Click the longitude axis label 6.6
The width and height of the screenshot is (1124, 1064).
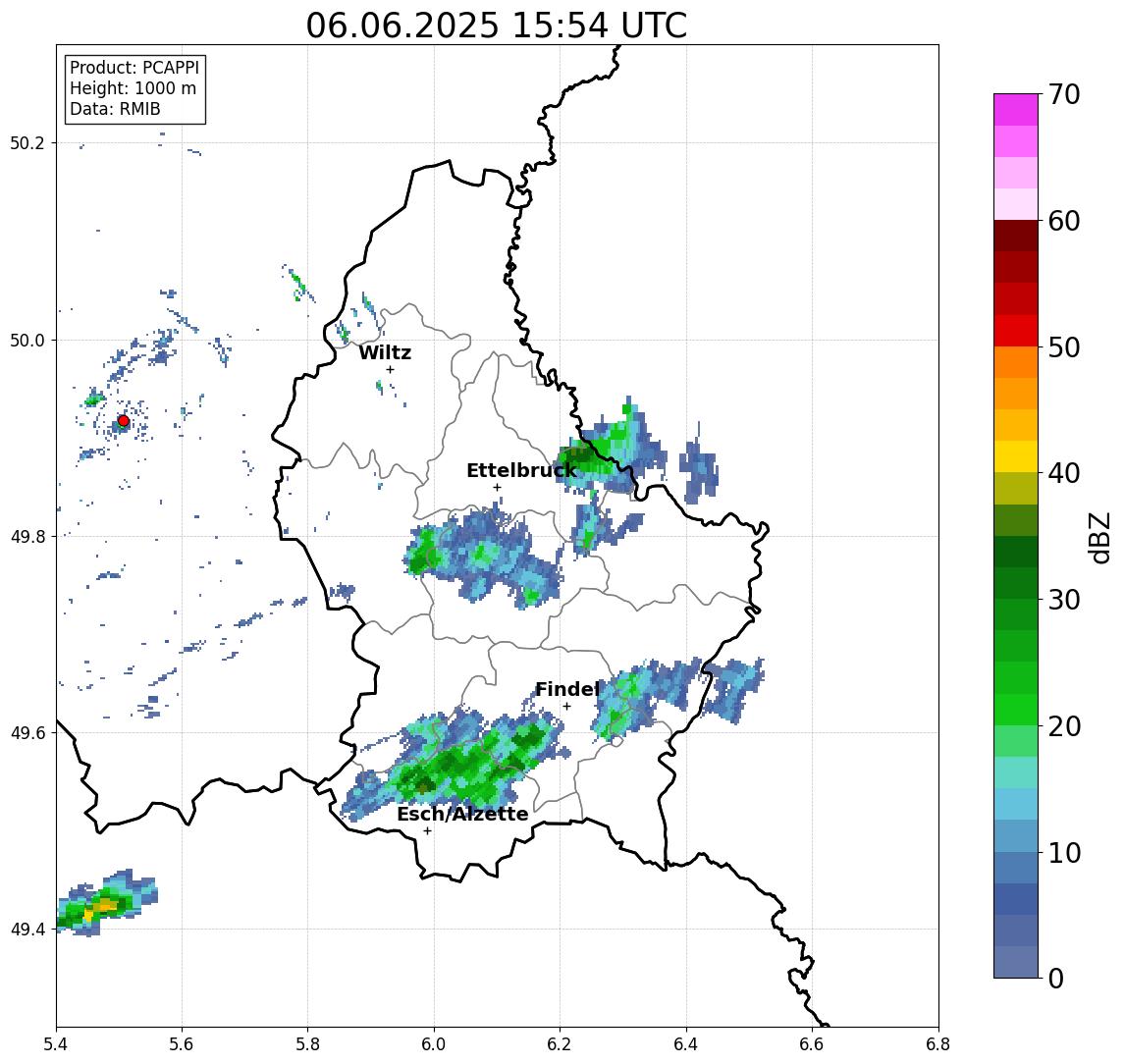click(812, 1044)
